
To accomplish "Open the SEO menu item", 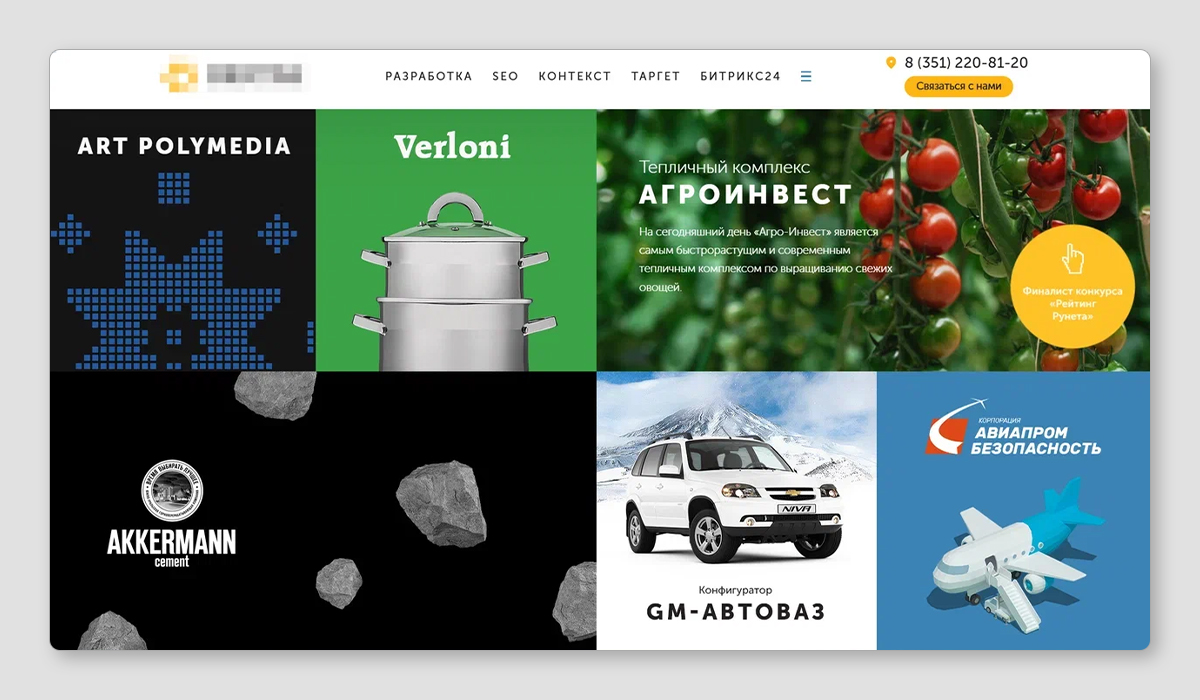I will tap(505, 76).
